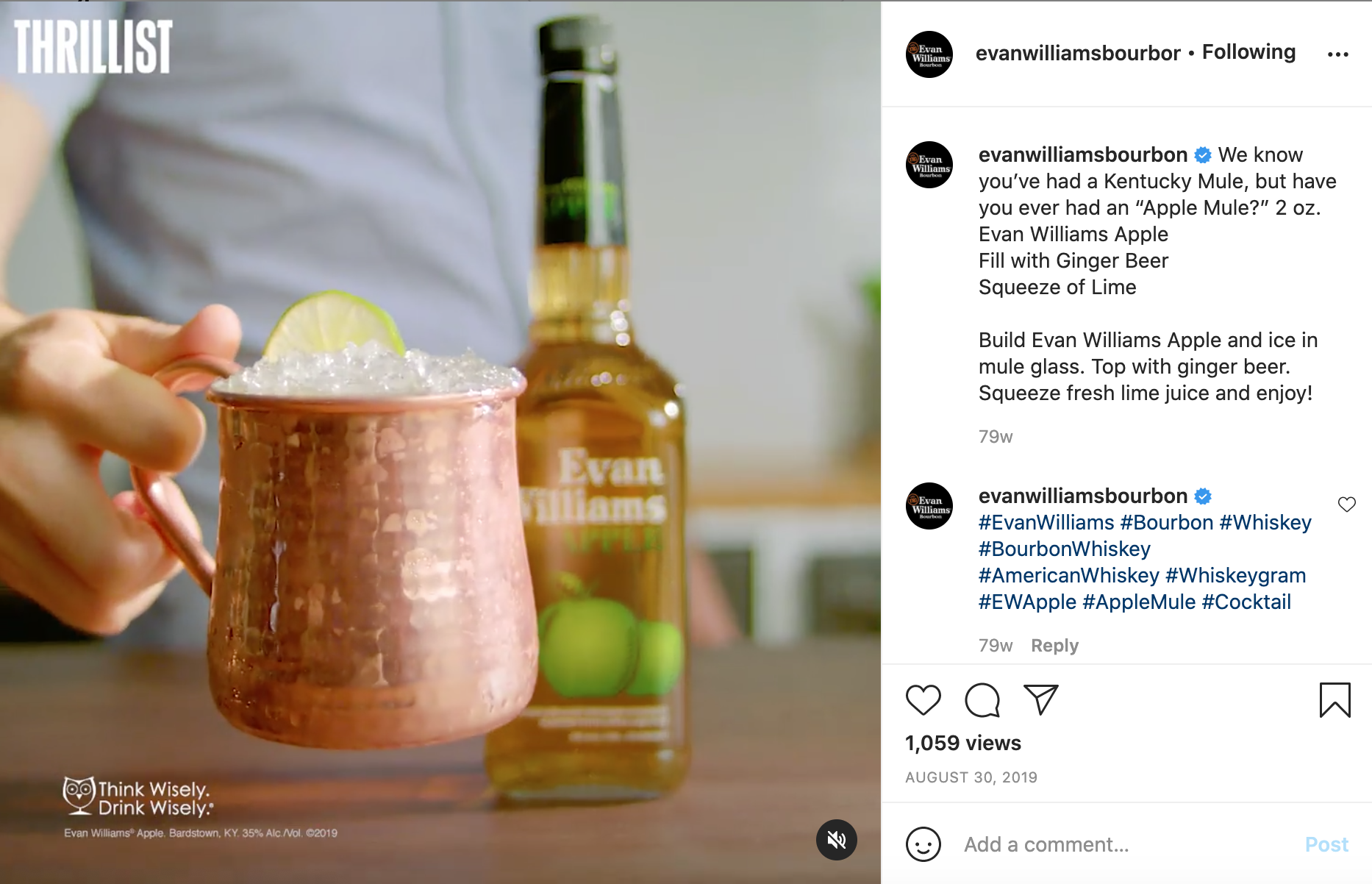
Task: Unmute the video with speaker icon
Action: (837, 840)
